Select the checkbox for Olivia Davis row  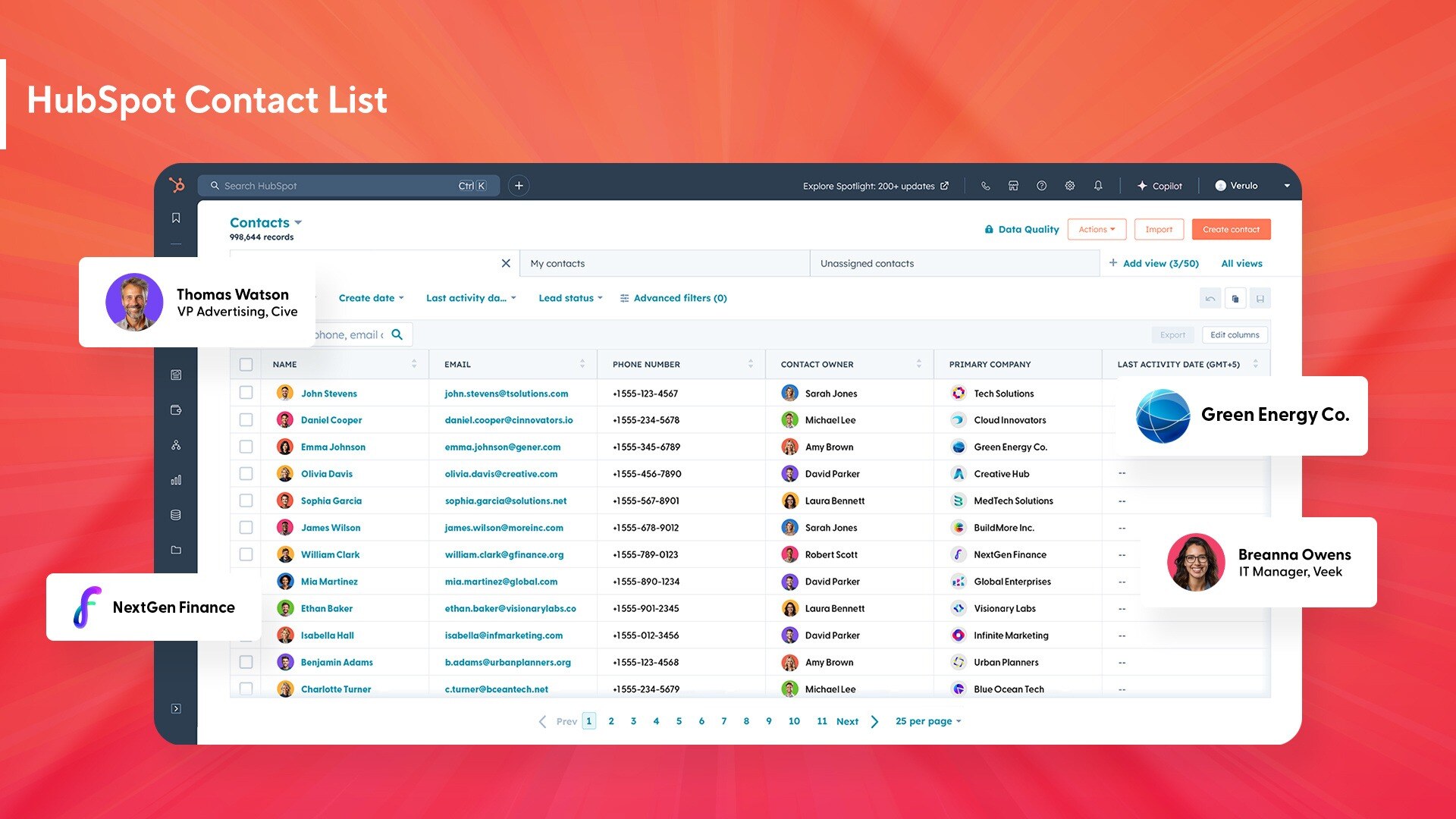click(x=246, y=474)
